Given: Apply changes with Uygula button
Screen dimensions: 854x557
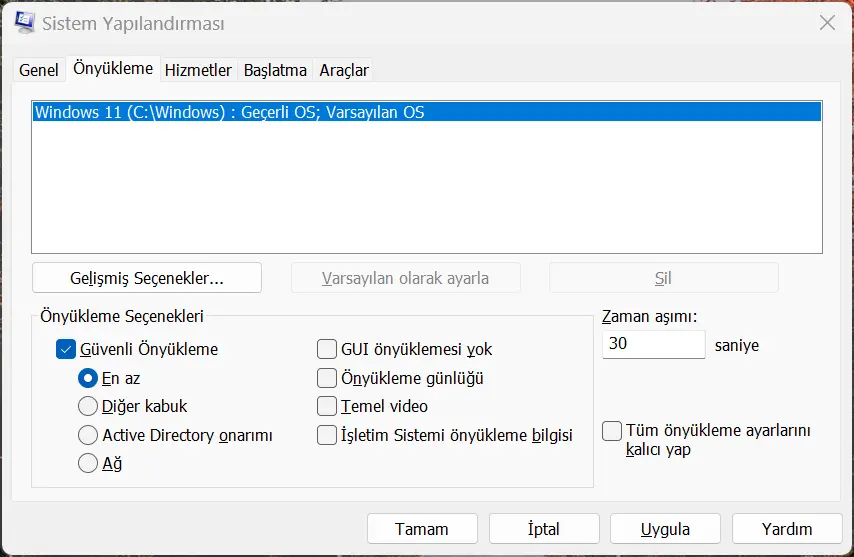Looking at the screenshot, I should 666,529.
